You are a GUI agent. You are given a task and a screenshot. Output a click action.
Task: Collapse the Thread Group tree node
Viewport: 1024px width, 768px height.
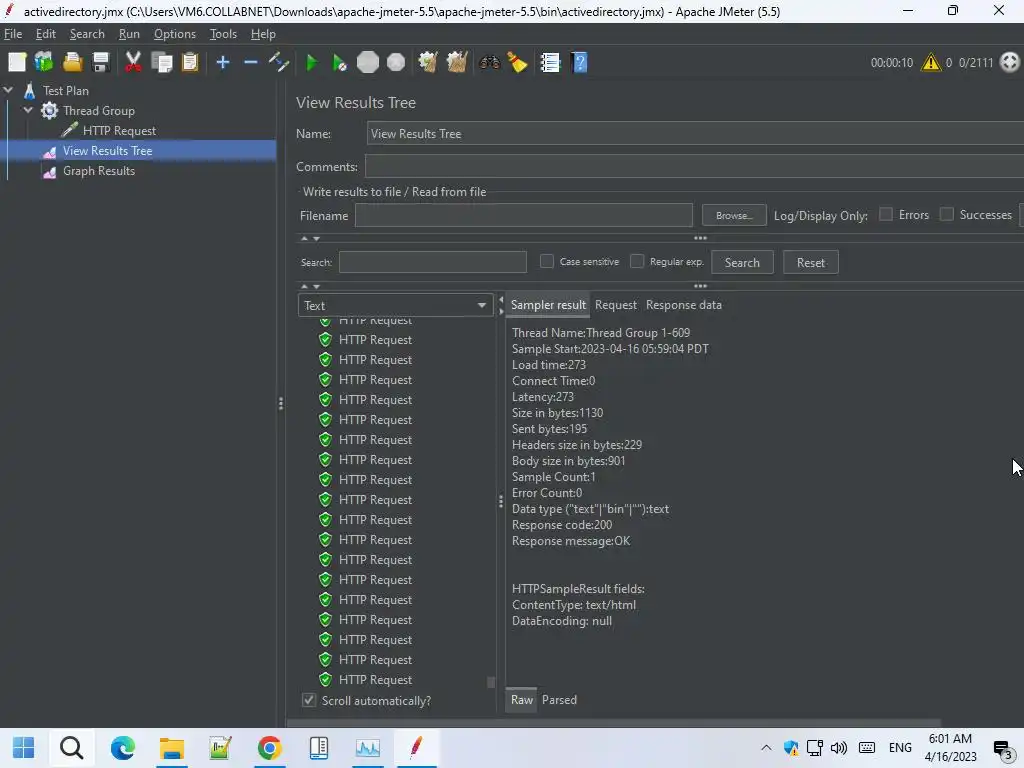pyautogui.click(x=28, y=110)
